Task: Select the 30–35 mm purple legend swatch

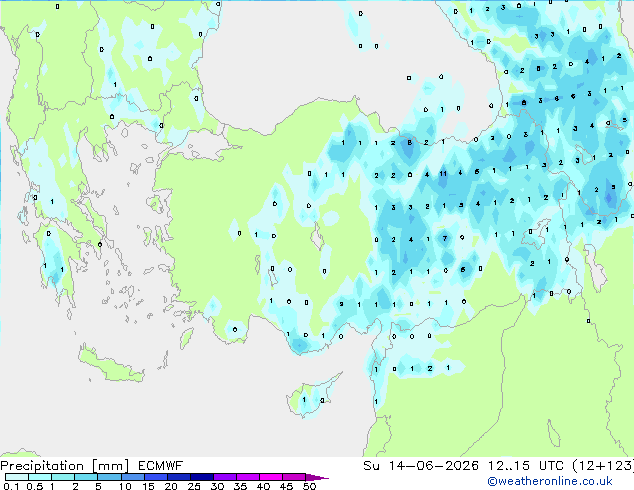Action: point(224,477)
